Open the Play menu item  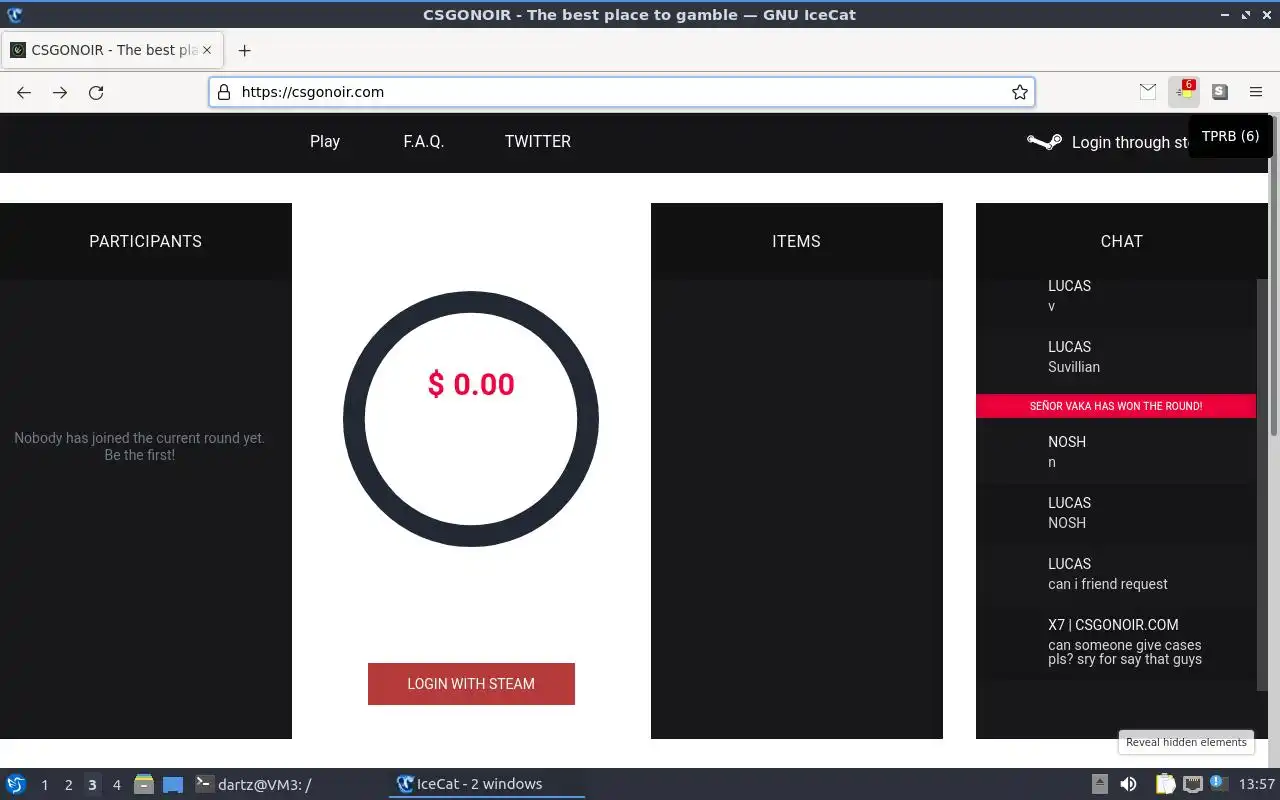[x=325, y=141]
